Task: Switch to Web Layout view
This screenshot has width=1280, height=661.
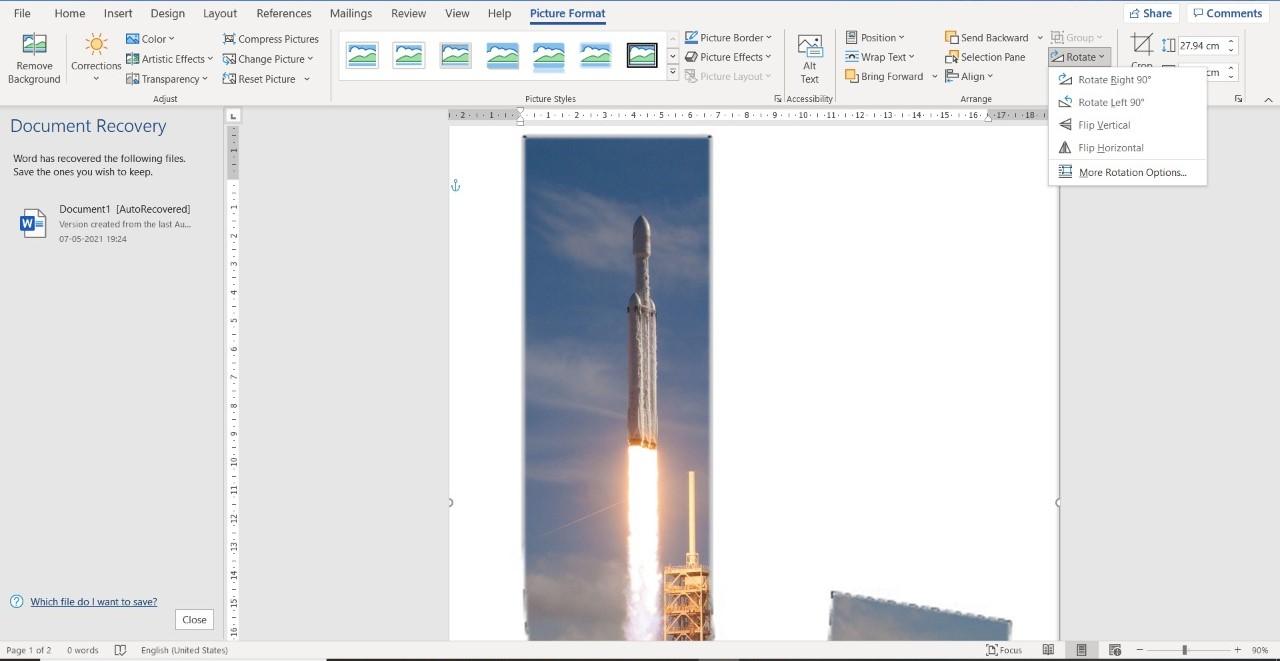Action: pos(1115,650)
